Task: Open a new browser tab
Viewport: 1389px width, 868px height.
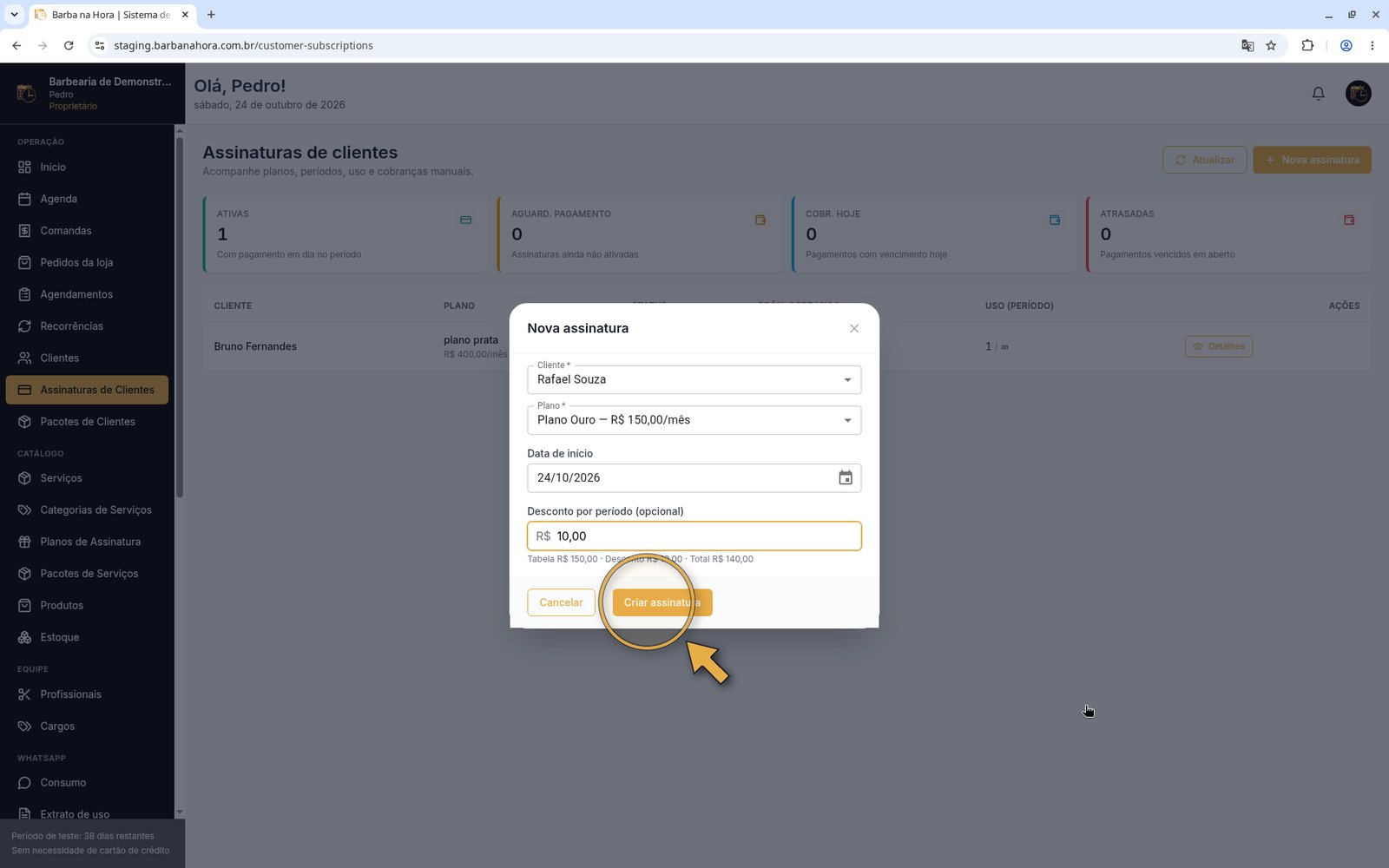Action: click(211, 15)
